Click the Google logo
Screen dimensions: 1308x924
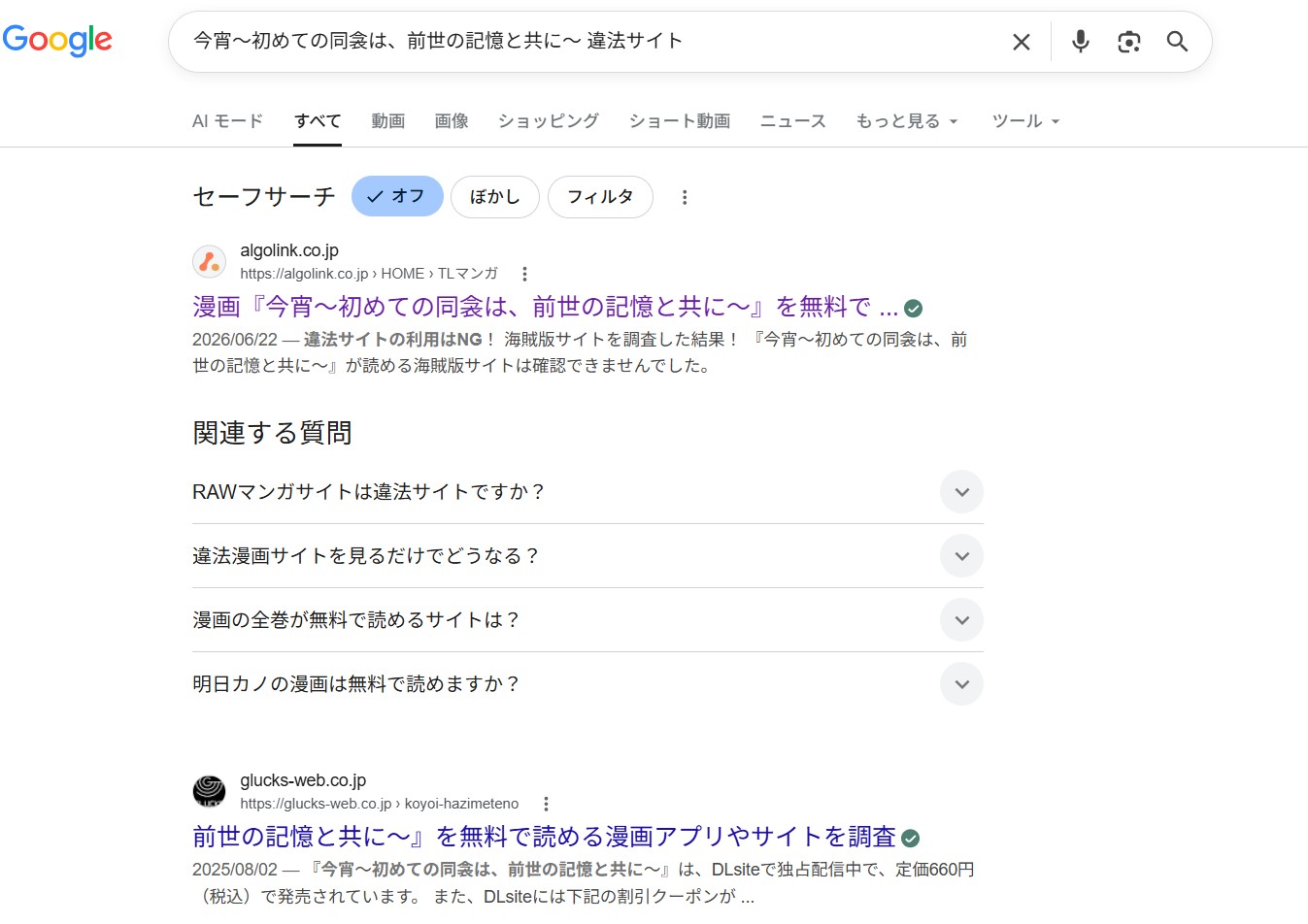57,40
